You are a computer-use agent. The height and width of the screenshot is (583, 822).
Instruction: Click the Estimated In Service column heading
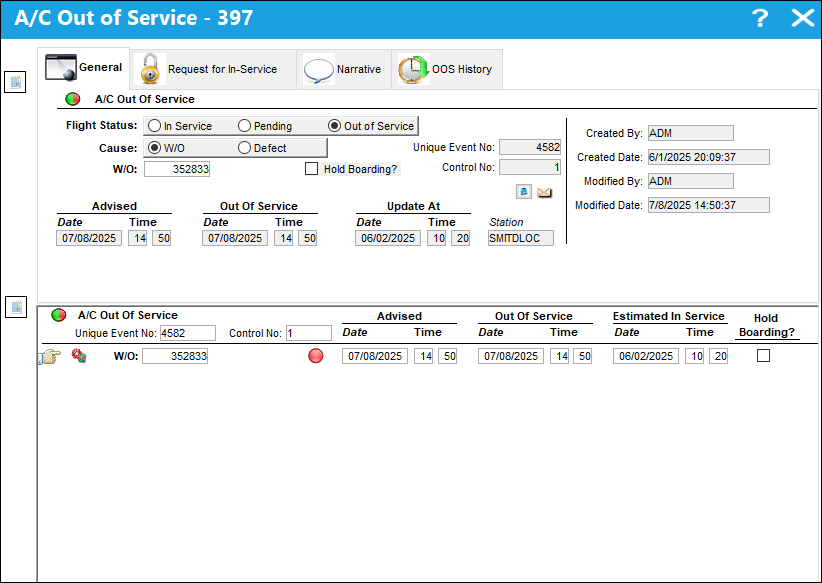click(668, 316)
